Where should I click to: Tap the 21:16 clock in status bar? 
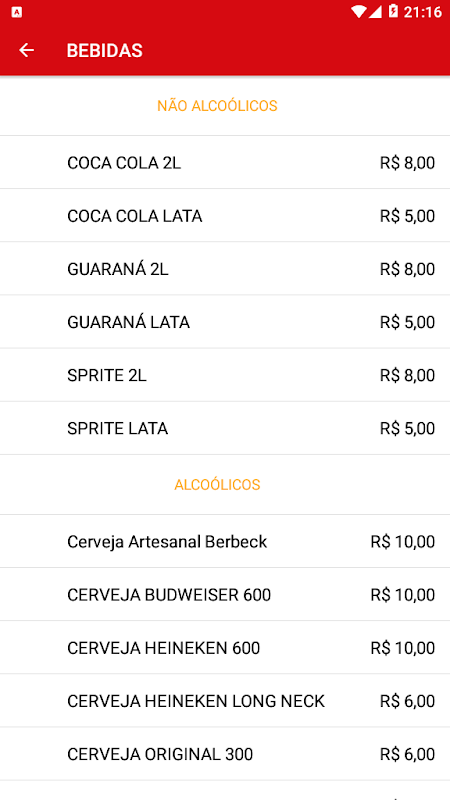click(x=422, y=11)
